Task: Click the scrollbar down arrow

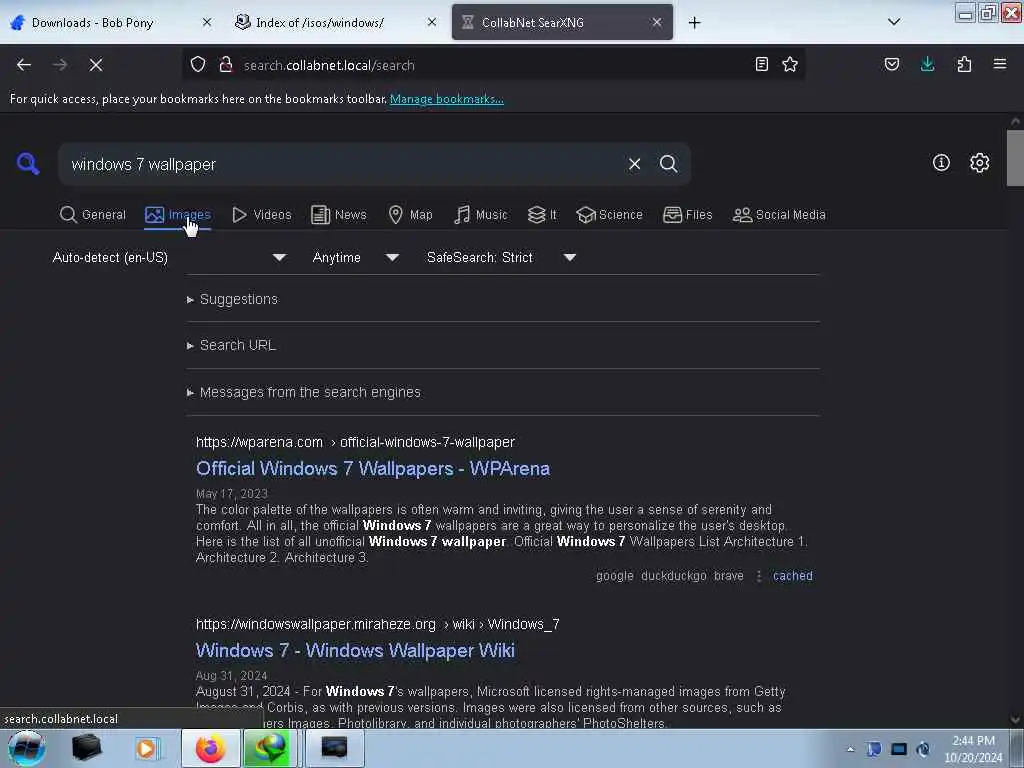Action: 1015,720
